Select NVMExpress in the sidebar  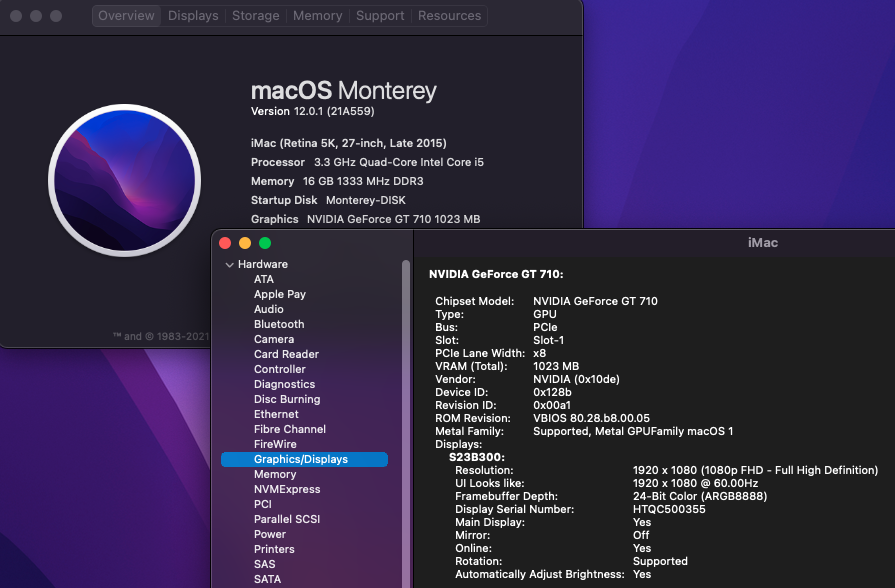[287, 489]
